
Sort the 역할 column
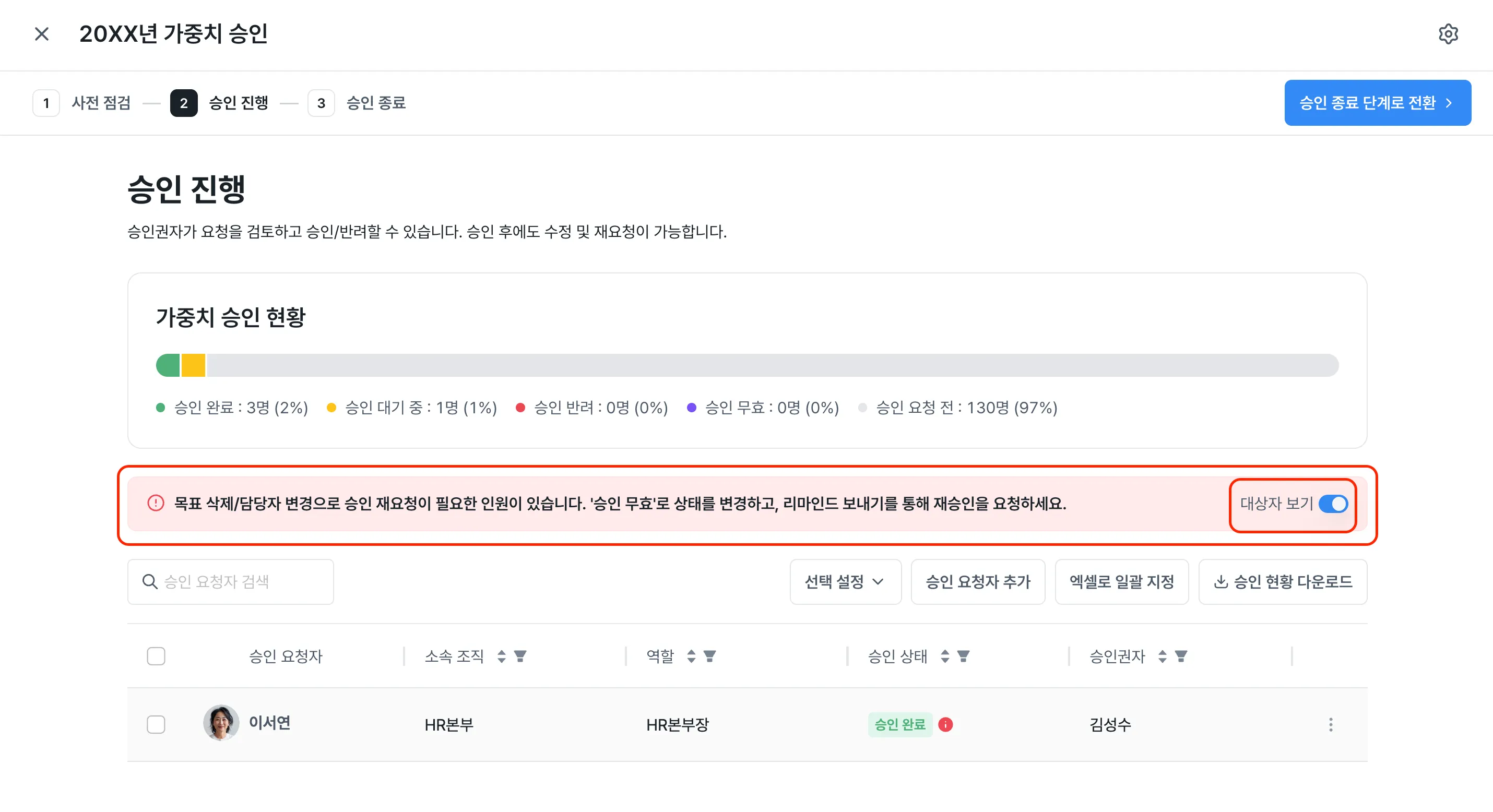coord(691,656)
